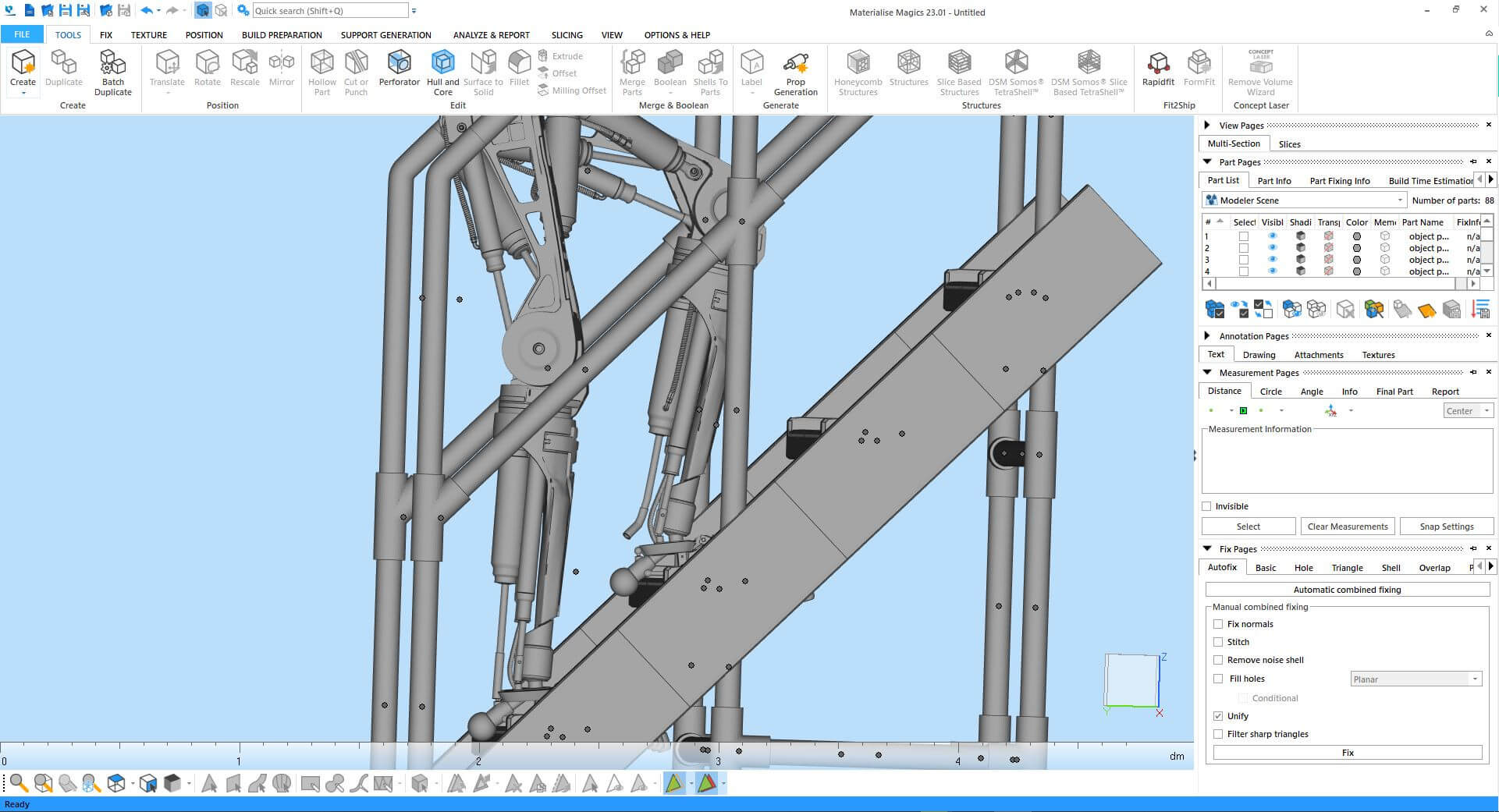Launch the Rapidfit tool
1499x812 pixels.
tap(1158, 62)
